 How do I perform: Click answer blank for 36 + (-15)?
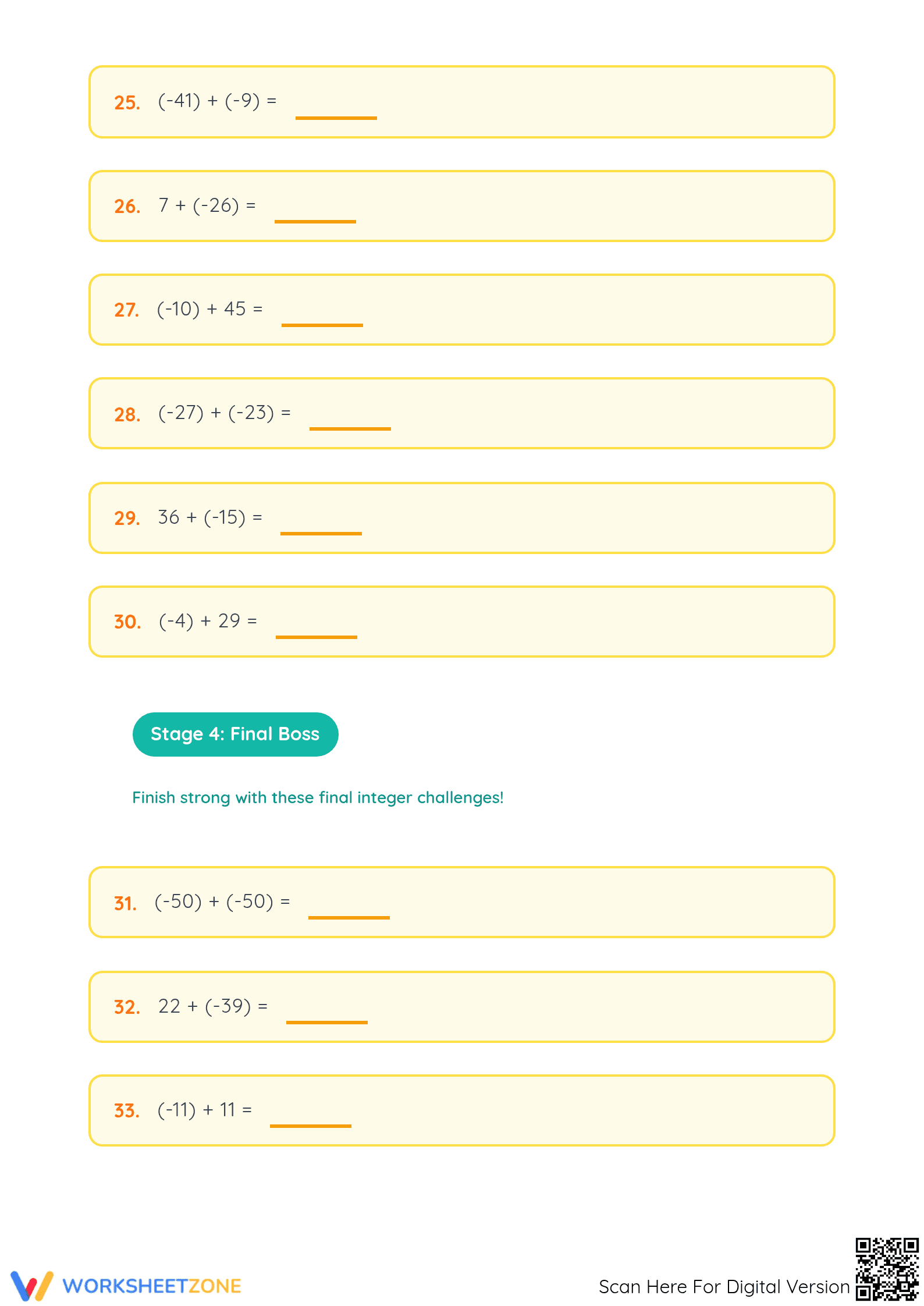point(321,533)
